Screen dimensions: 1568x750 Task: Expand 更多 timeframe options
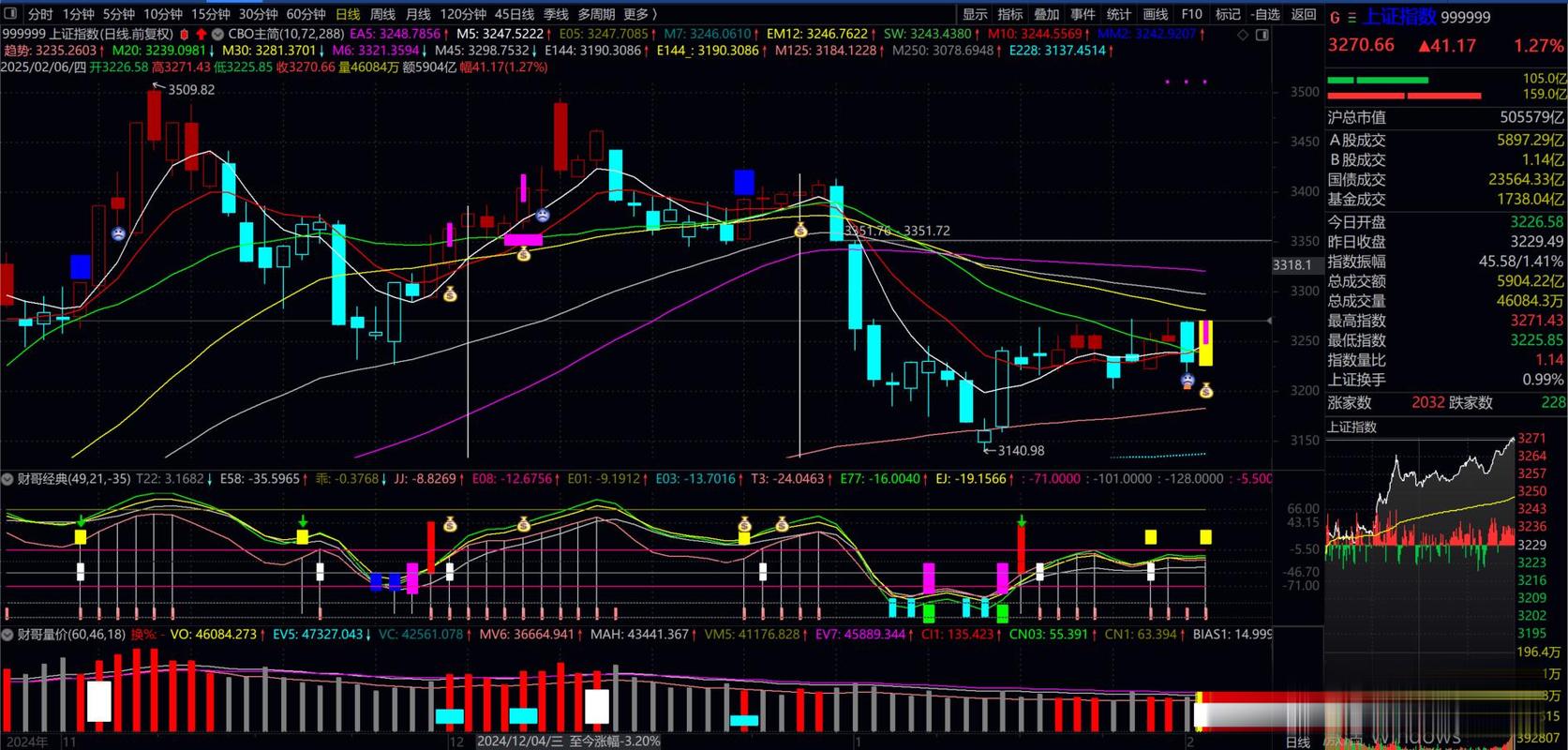coord(640,14)
